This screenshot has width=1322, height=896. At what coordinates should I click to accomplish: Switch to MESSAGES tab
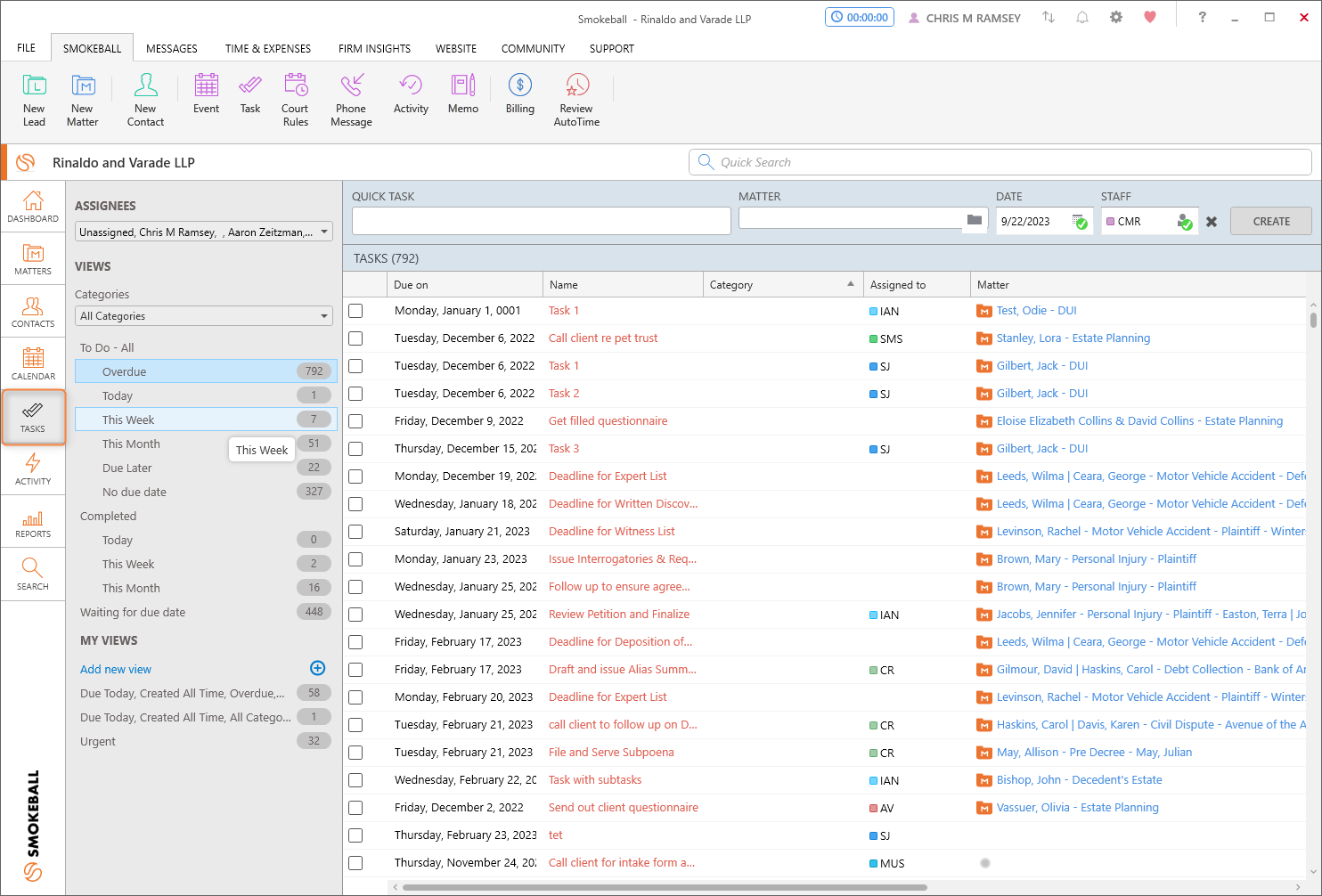tap(172, 48)
